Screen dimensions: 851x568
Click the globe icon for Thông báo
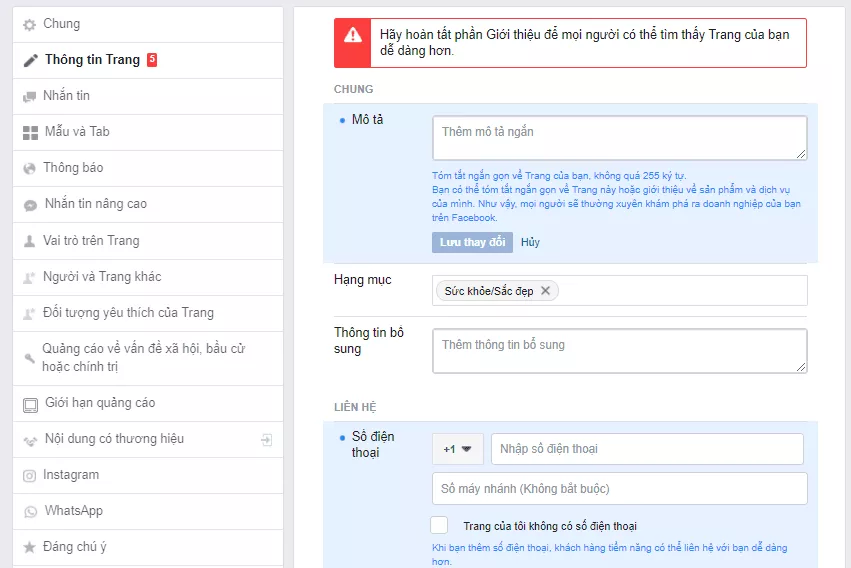[30, 168]
